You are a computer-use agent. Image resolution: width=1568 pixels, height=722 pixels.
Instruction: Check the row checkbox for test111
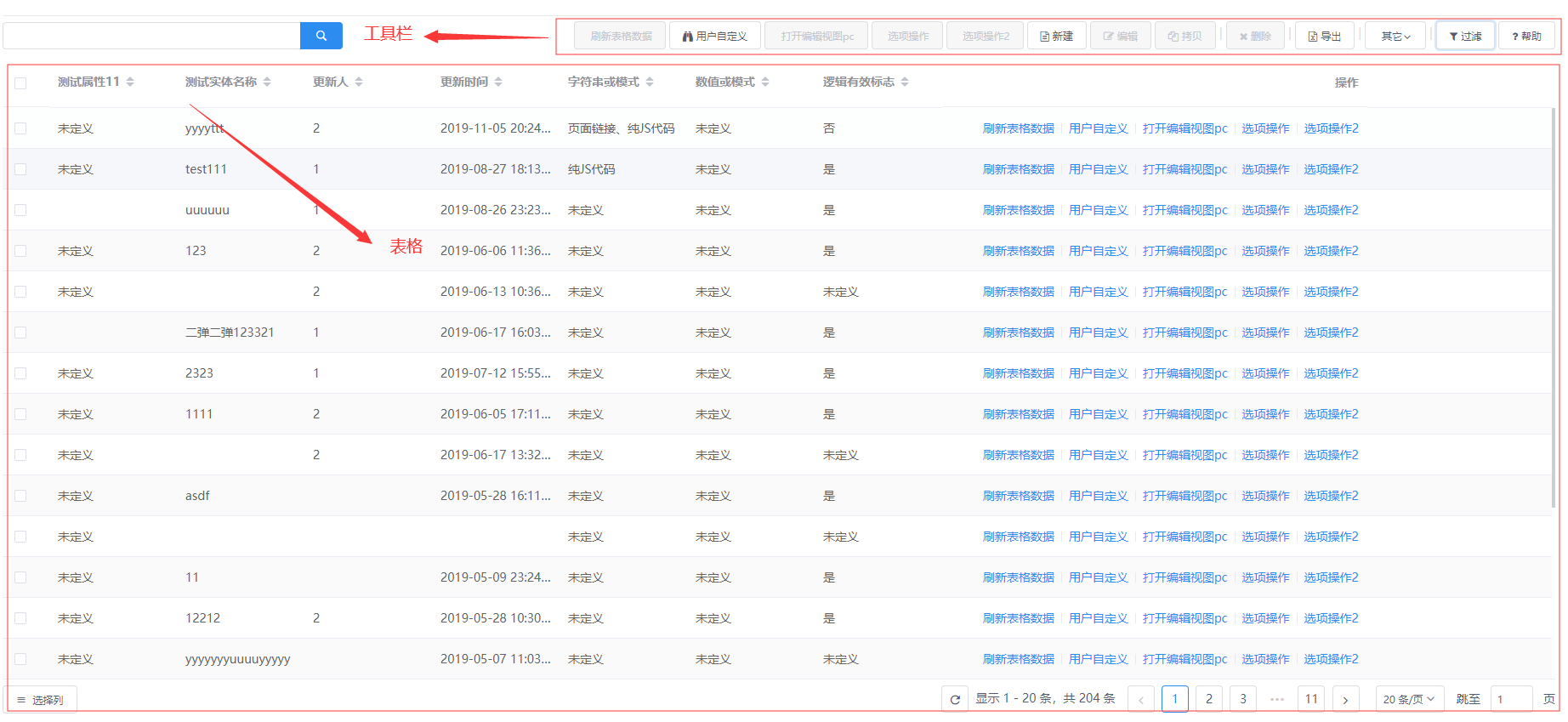click(x=20, y=169)
